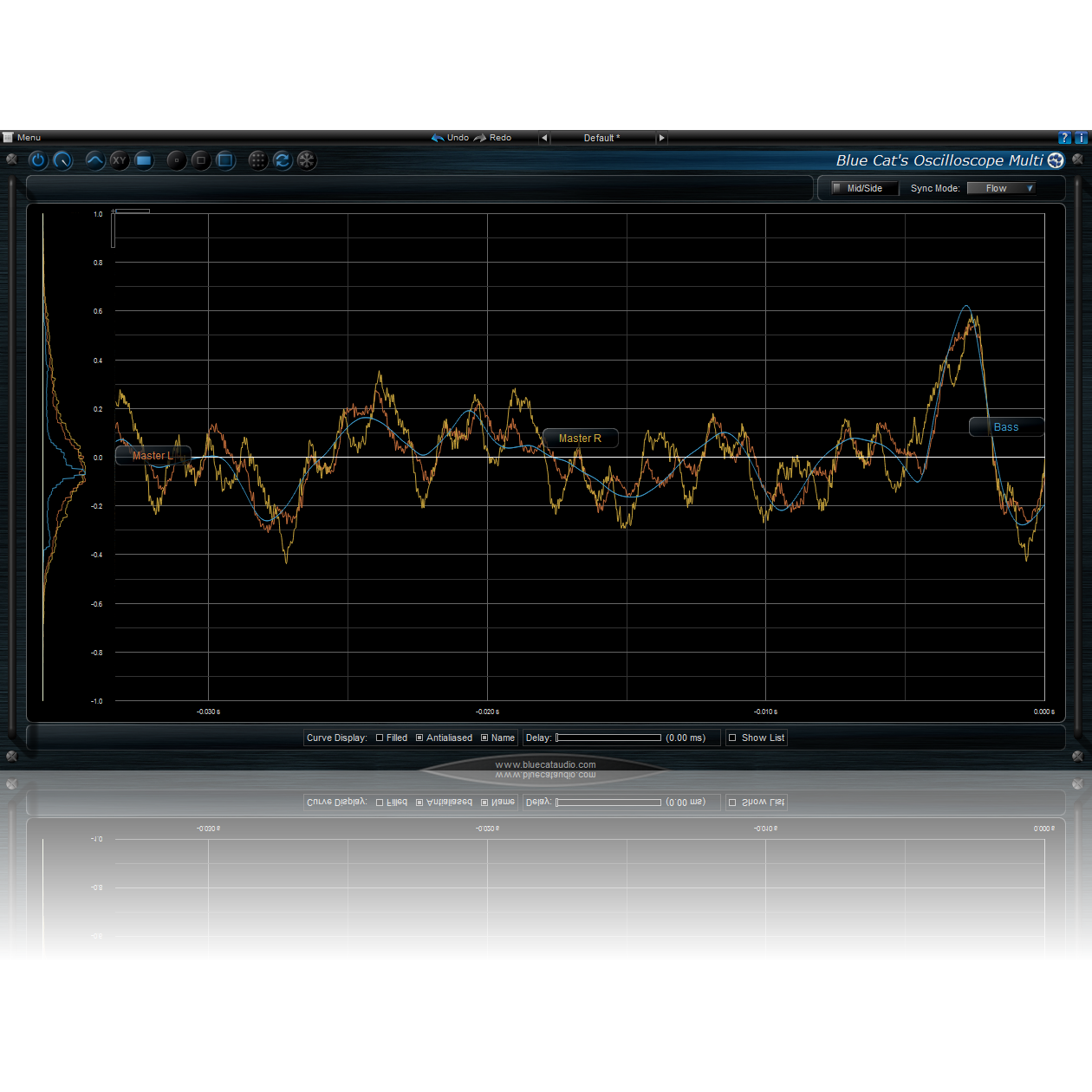Activate the freeze snowflake icon
1092x1092 pixels.
tap(307, 160)
